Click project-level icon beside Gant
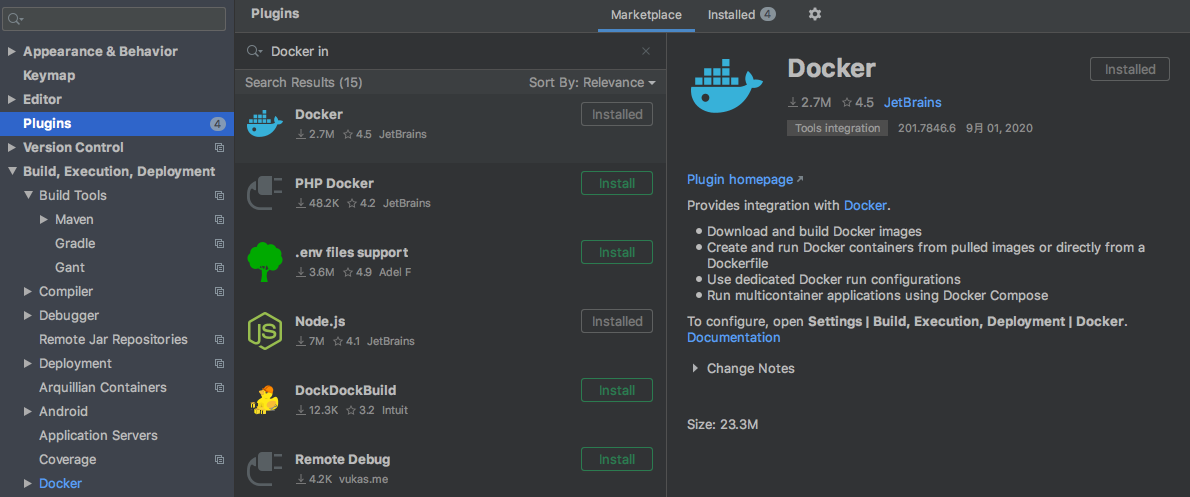 click(x=219, y=267)
